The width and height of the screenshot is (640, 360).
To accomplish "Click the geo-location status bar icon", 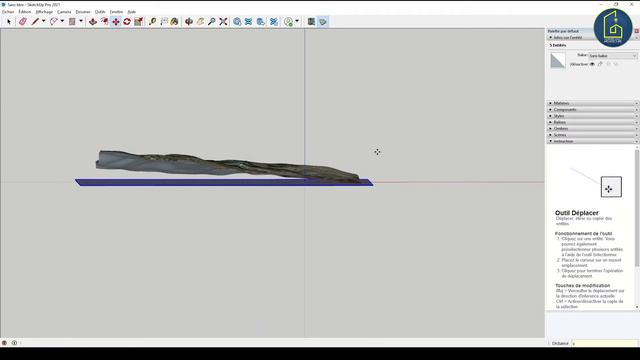I will (x=4, y=343).
